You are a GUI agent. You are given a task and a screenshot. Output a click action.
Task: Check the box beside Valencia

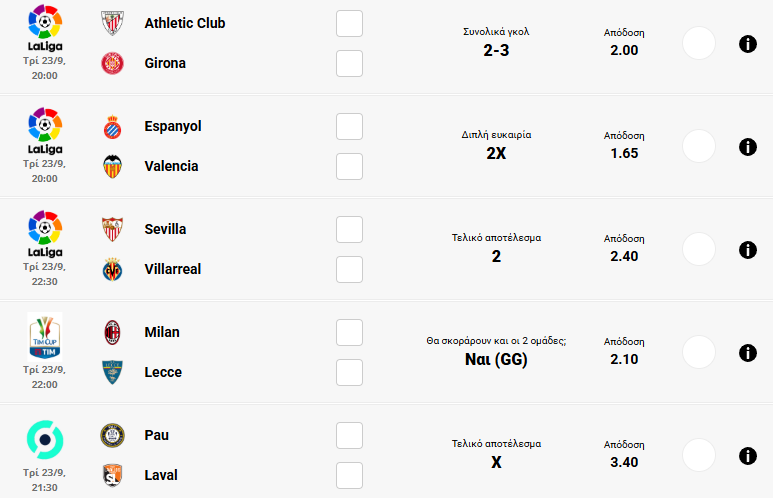tap(349, 166)
